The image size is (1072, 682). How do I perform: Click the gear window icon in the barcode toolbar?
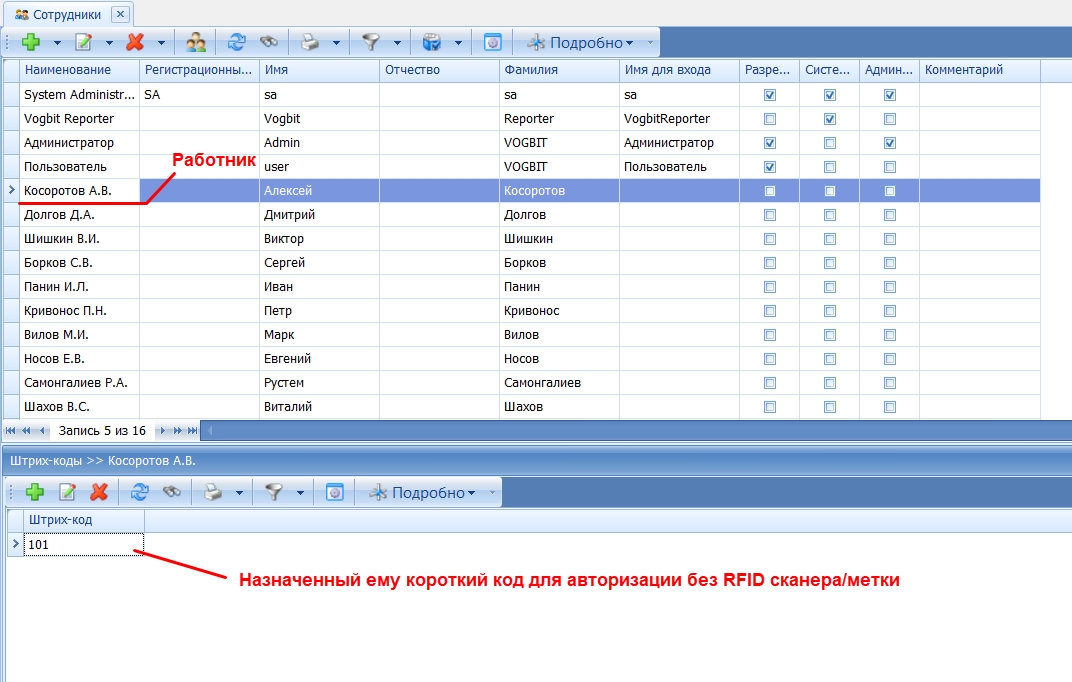point(334,492)
